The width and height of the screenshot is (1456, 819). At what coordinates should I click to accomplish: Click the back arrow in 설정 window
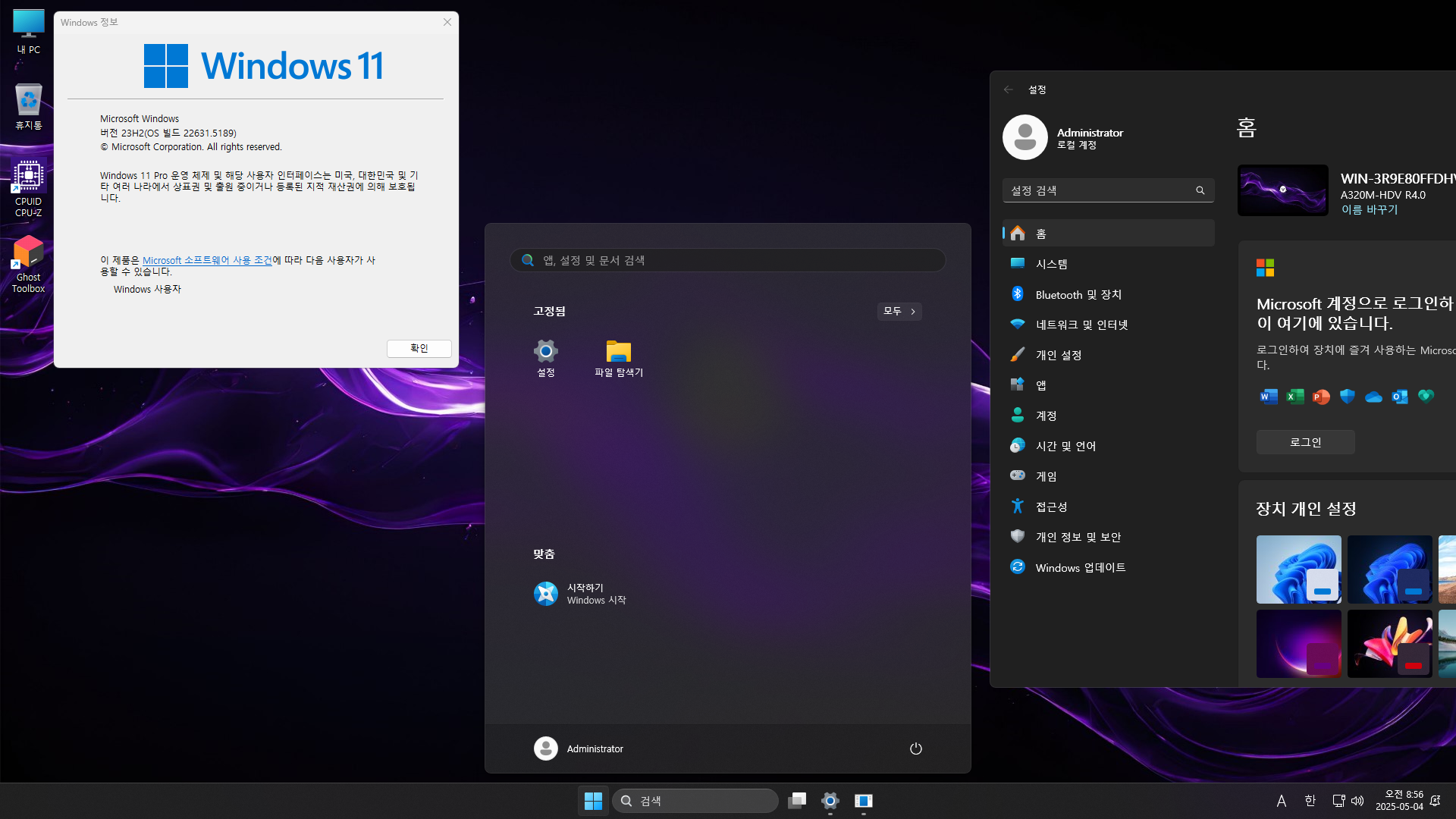(x=1009, y=89)
